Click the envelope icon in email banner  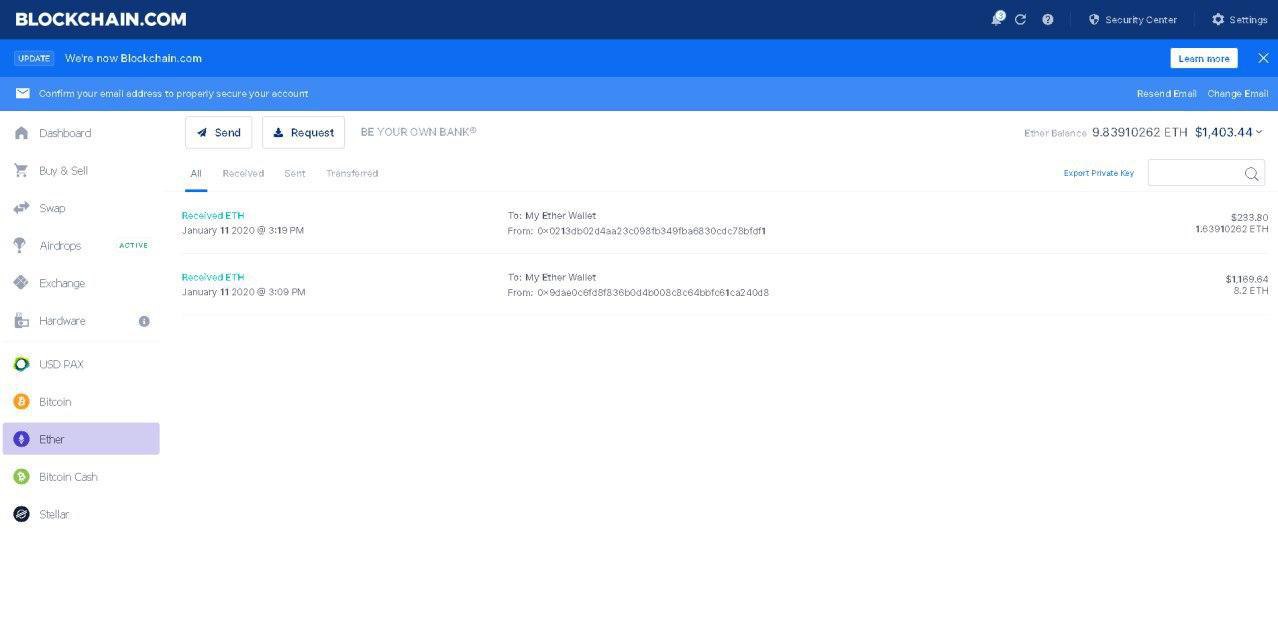click(x=22, y=93)
